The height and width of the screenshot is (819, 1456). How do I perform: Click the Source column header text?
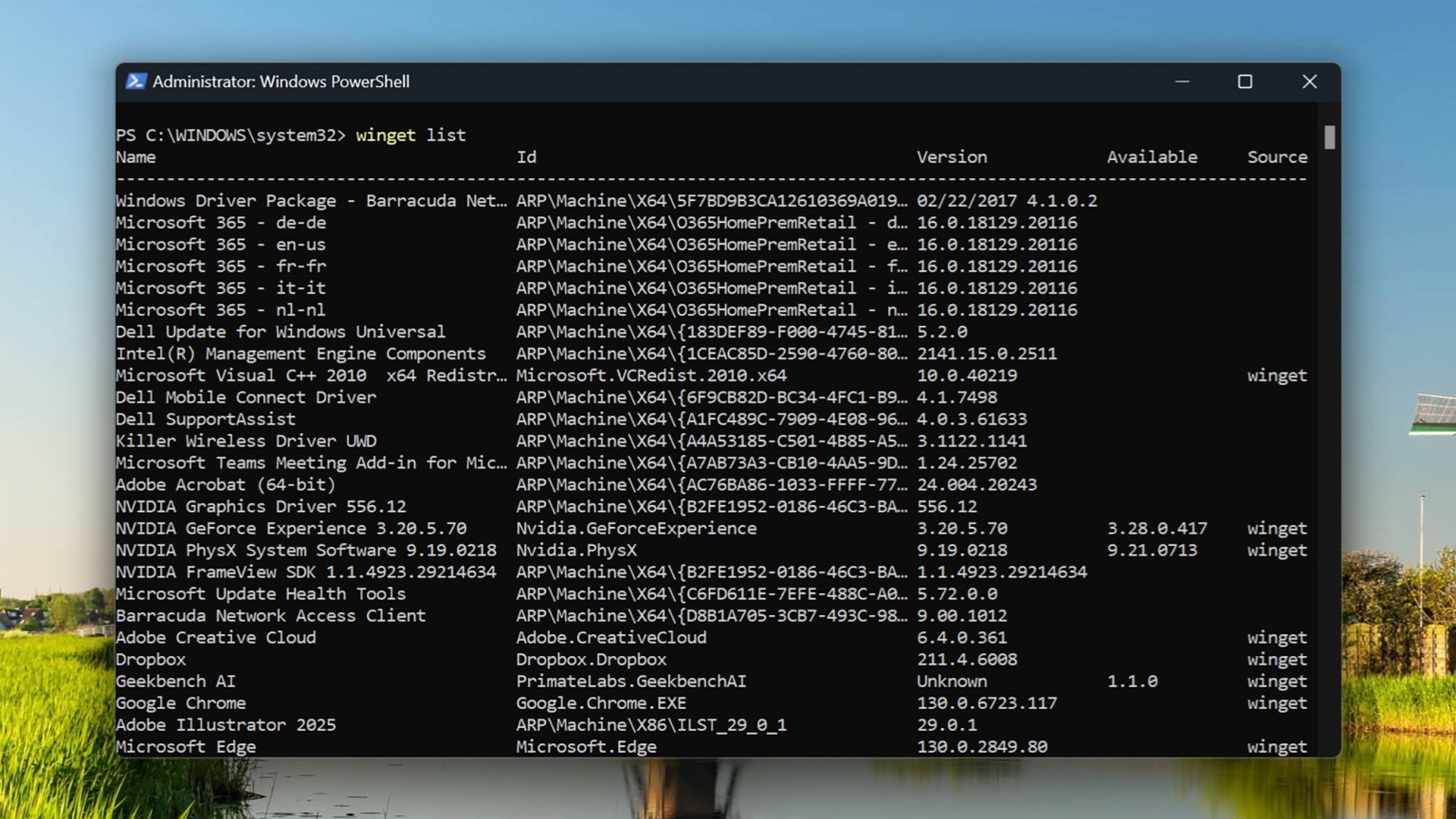(1277, 156)
